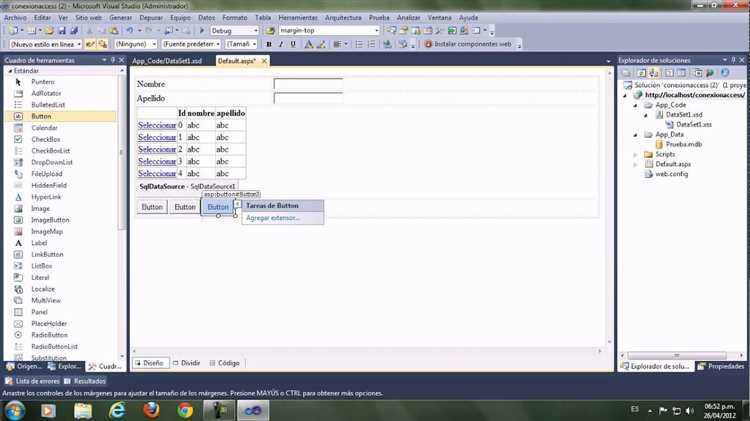The height and width of the screenshot is (421, 750).
Task: Click the Undo icon in toolbar
Action: coord(130,31)
